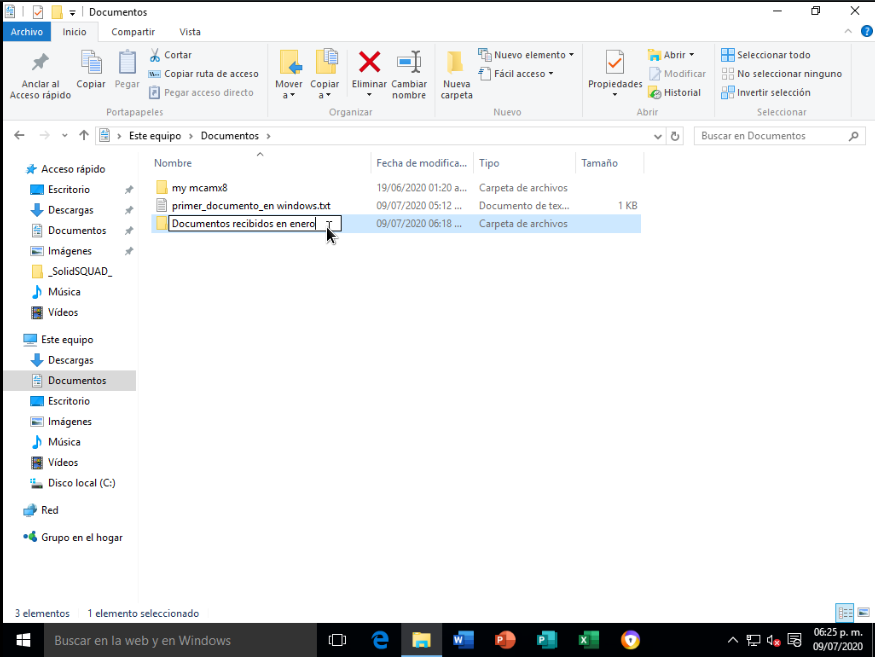Click Anclar al Acceso rápido pin icon
875x657 pixels.
40,64
